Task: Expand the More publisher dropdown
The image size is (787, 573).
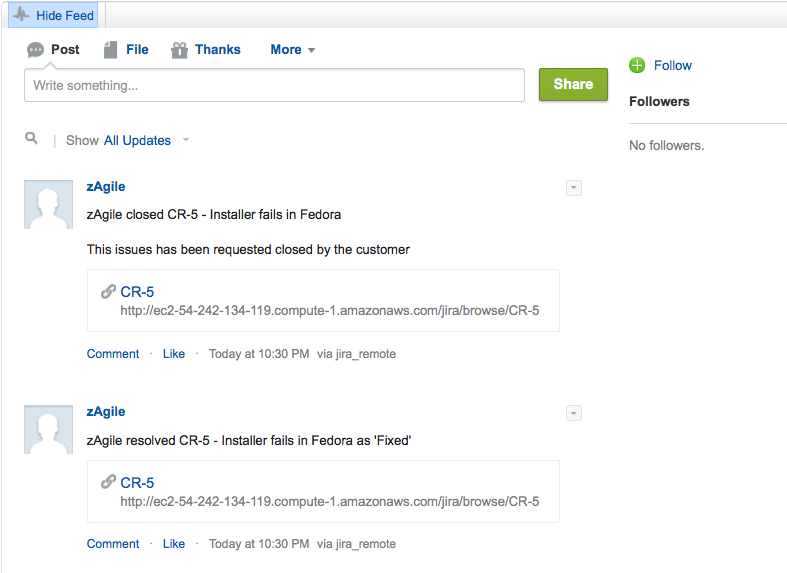Action: [293, 50]
